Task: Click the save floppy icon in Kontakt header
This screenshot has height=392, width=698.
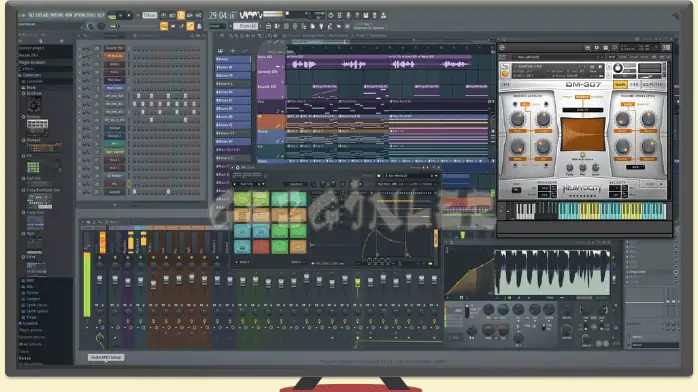Action: coord(588,48)
